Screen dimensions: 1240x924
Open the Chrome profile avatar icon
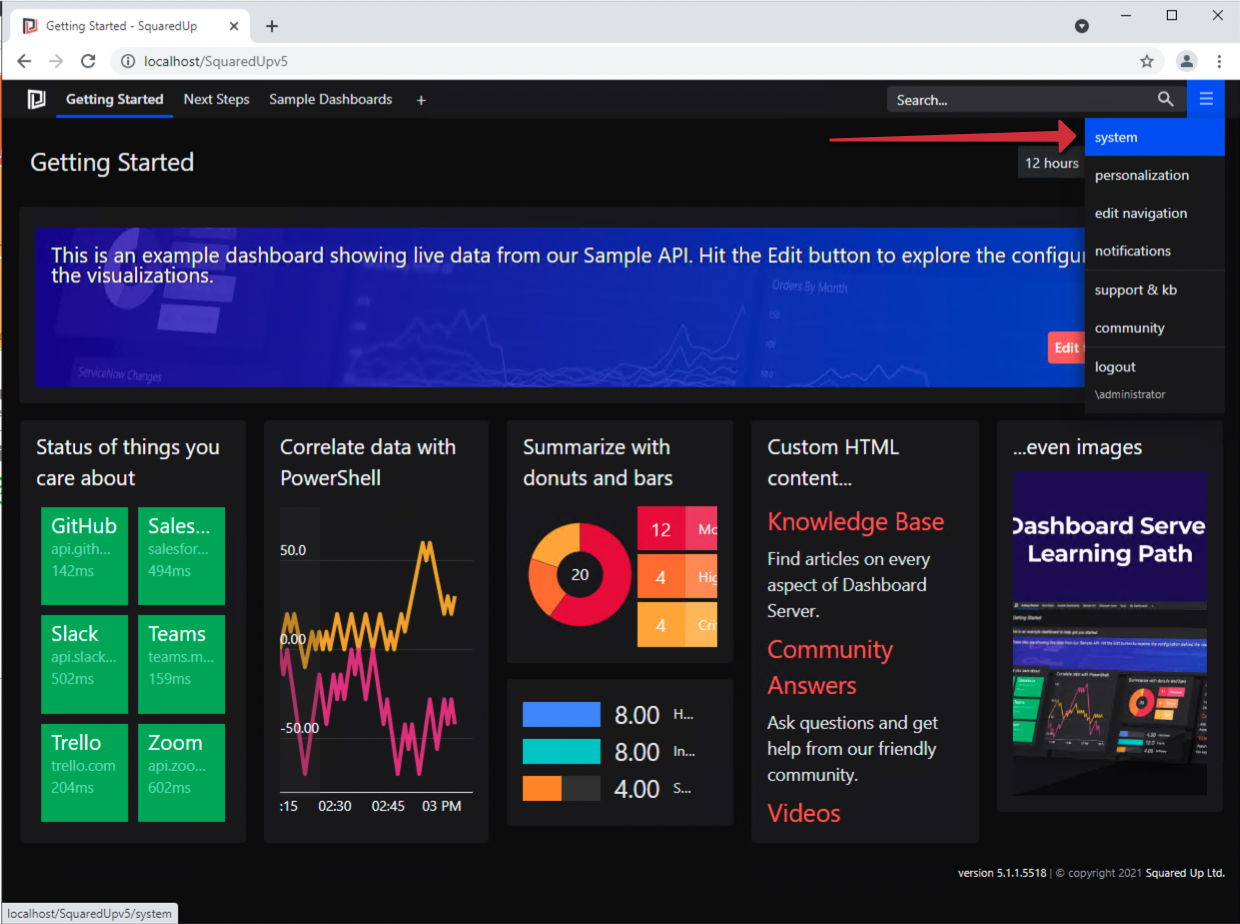(1186, 61)
